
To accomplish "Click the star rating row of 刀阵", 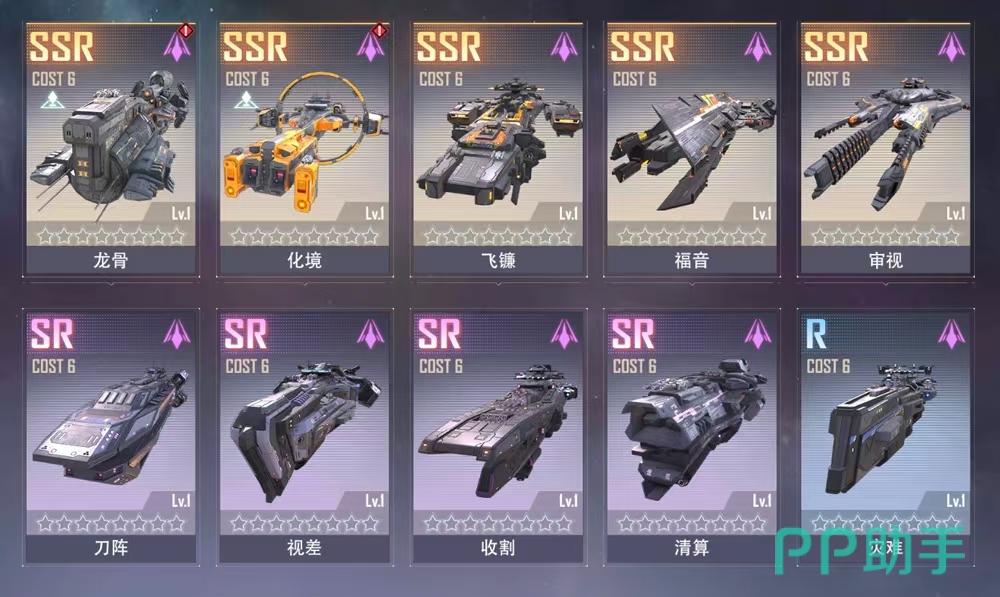I will point(111,524).
